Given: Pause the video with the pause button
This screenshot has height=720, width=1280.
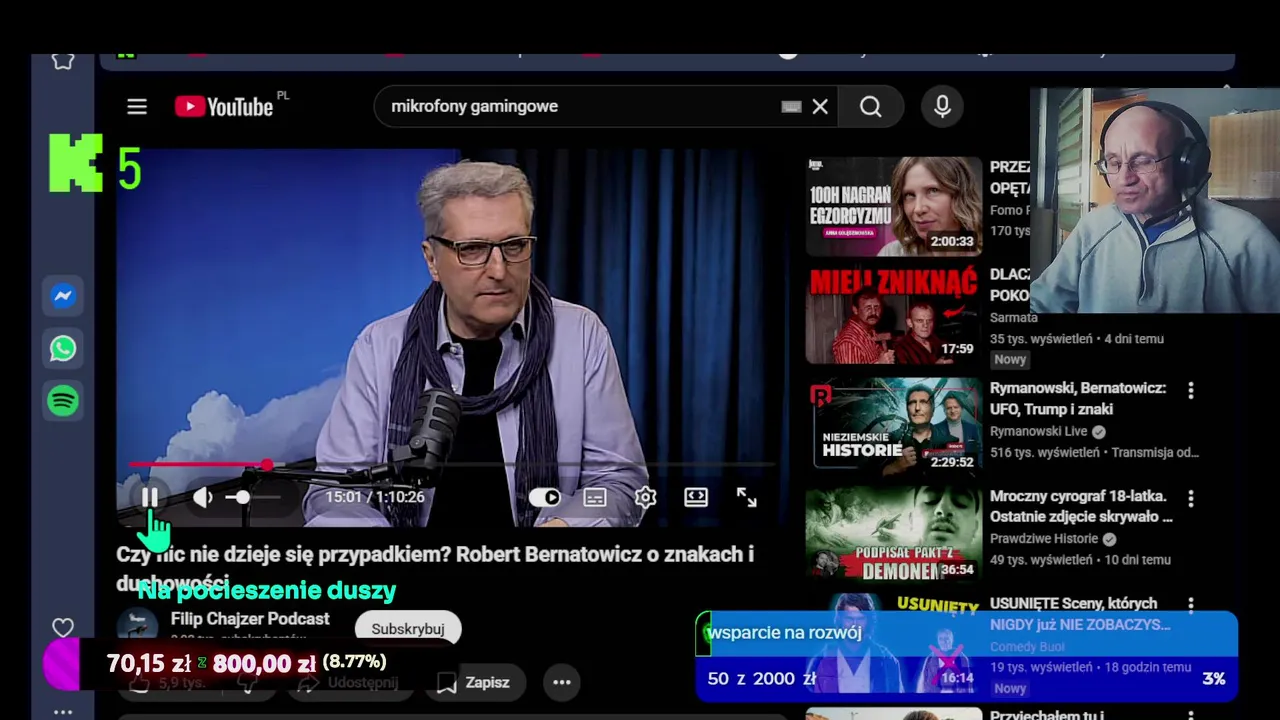Looking at the screenshot, I should point(150,497).
